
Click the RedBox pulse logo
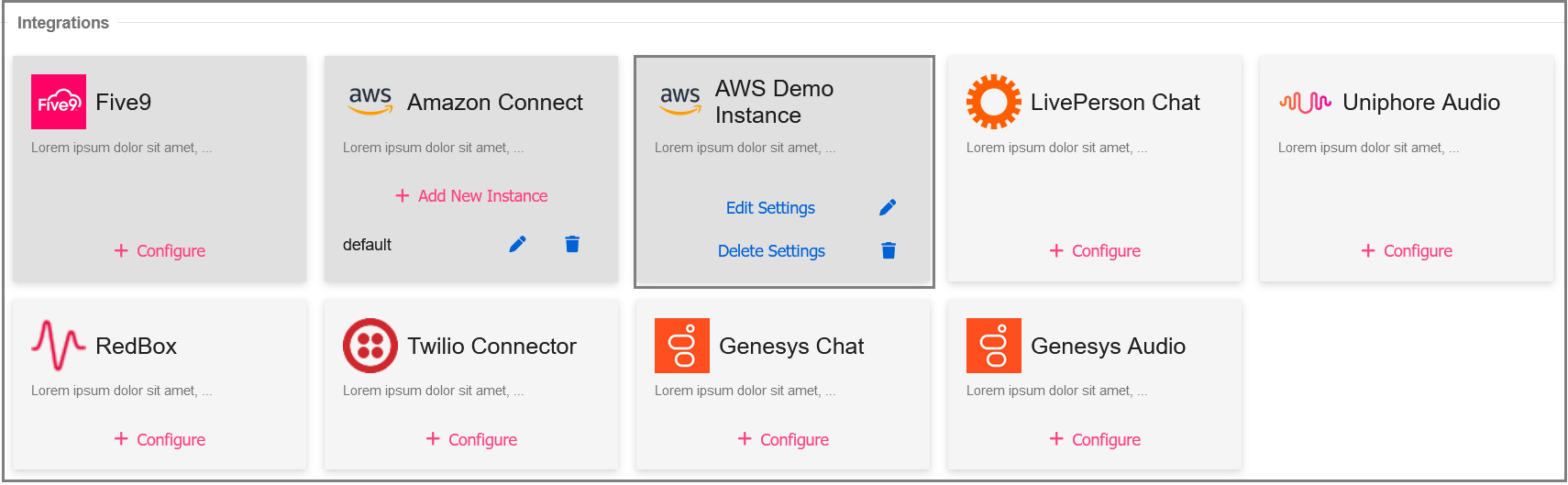click(59, 346)
